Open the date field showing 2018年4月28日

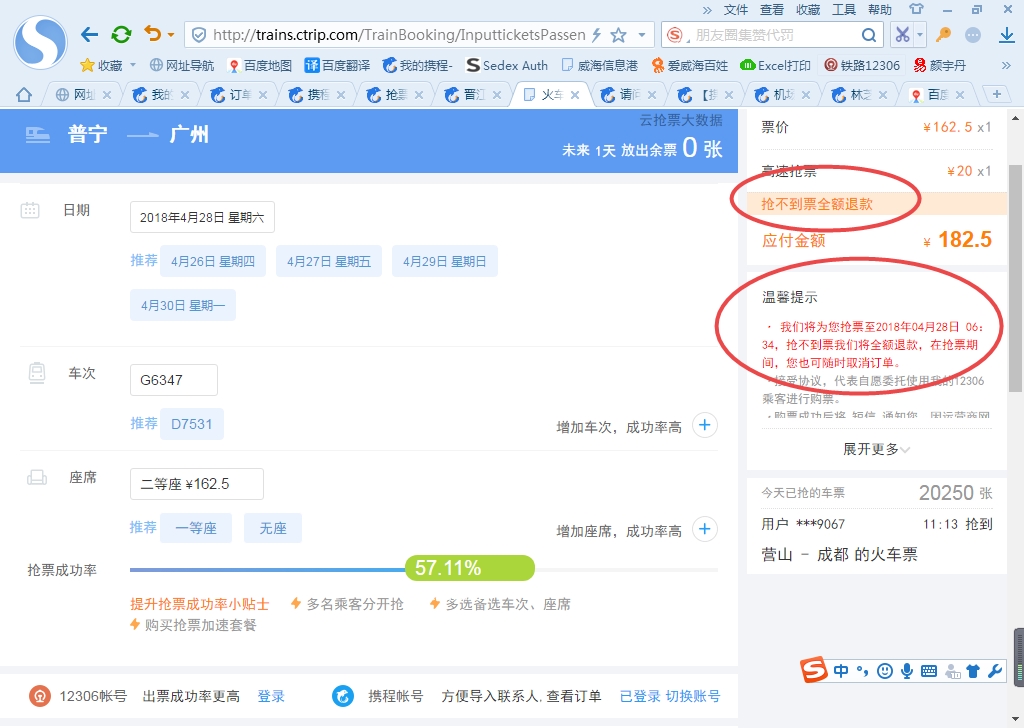[x=202, y=217]
